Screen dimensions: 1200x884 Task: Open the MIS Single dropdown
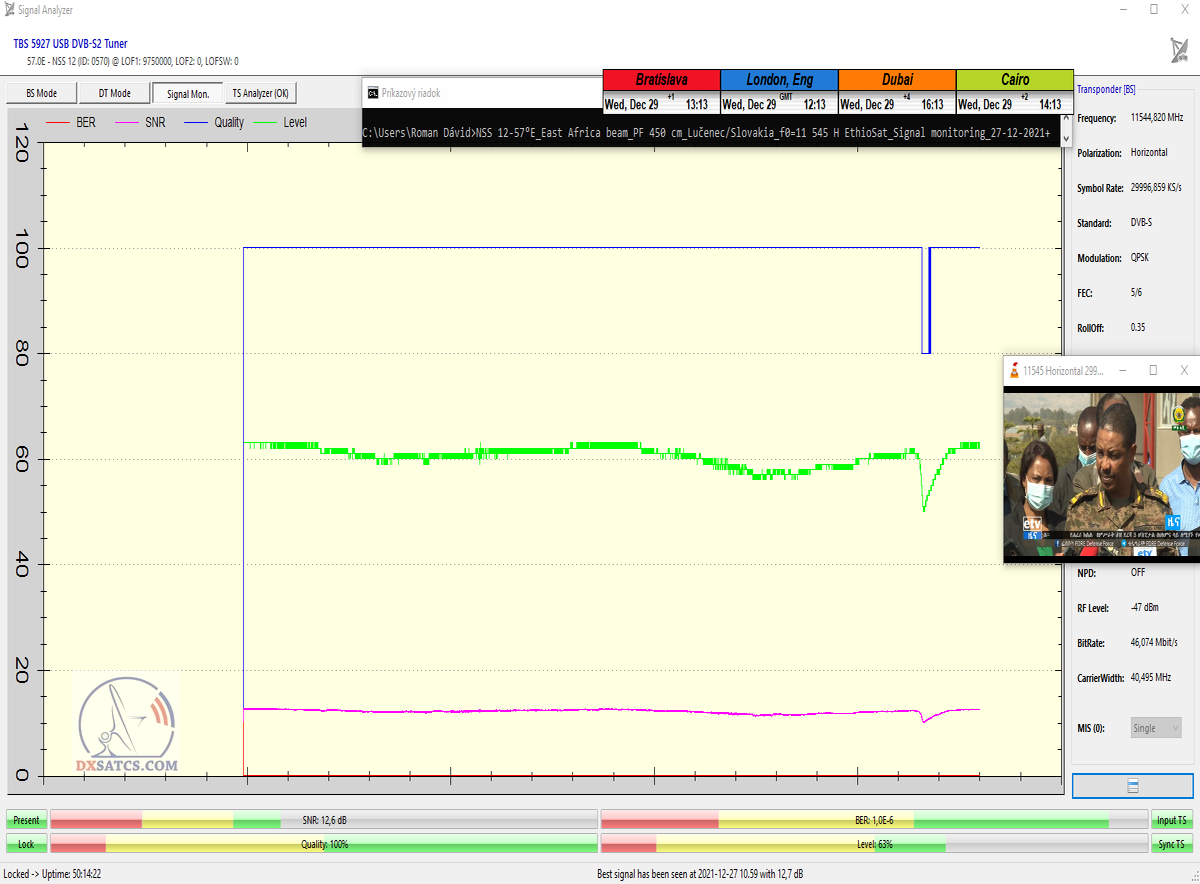(1155, 728)
